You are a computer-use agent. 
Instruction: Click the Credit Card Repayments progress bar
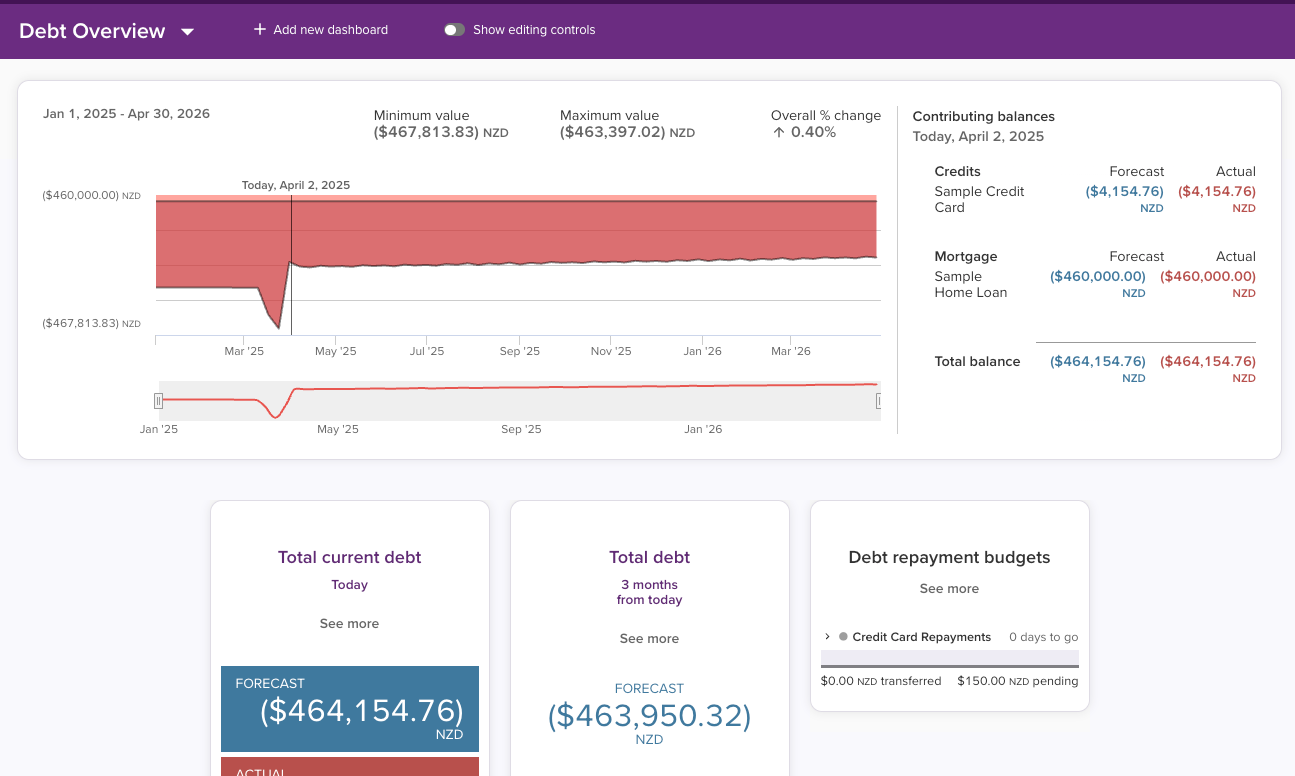(x=949, y=659)
